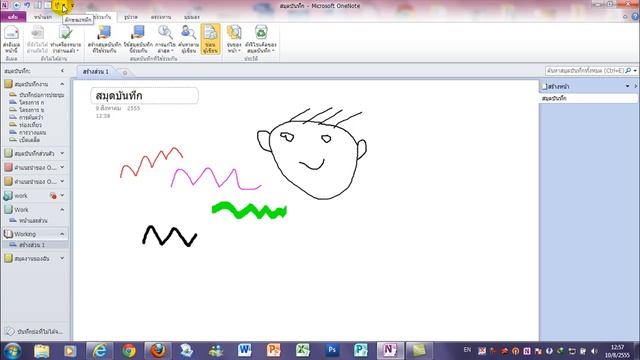Open the Review ribbon tab
The height and width of the screenshot is (360, 640).
[160, 17]
